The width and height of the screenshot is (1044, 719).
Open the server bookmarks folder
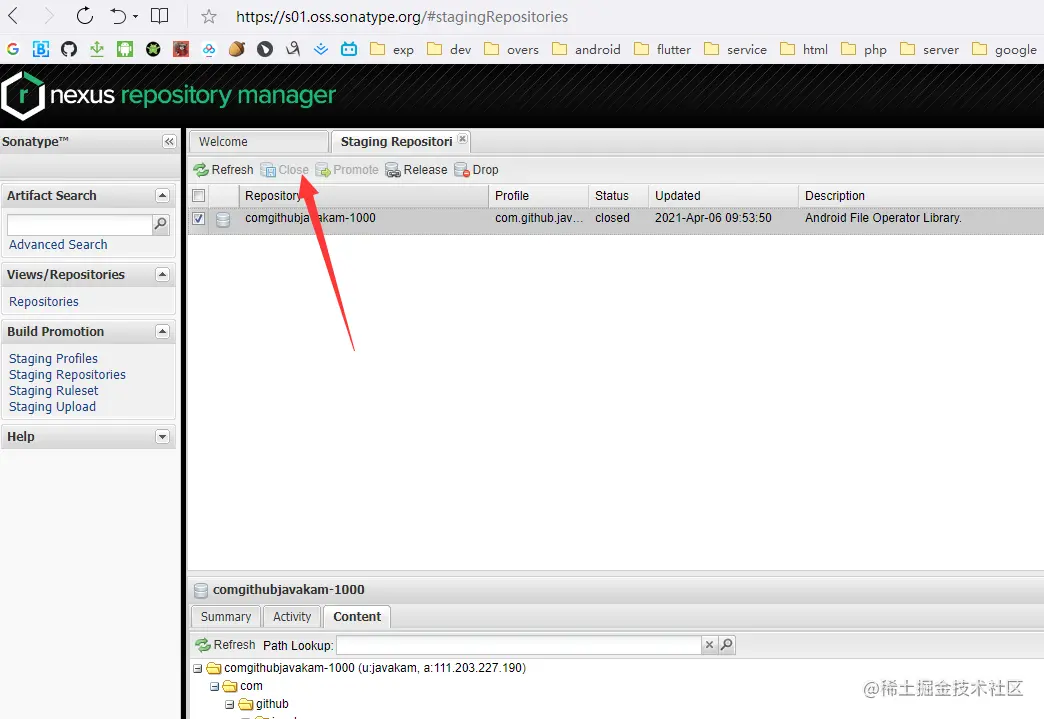929,49
